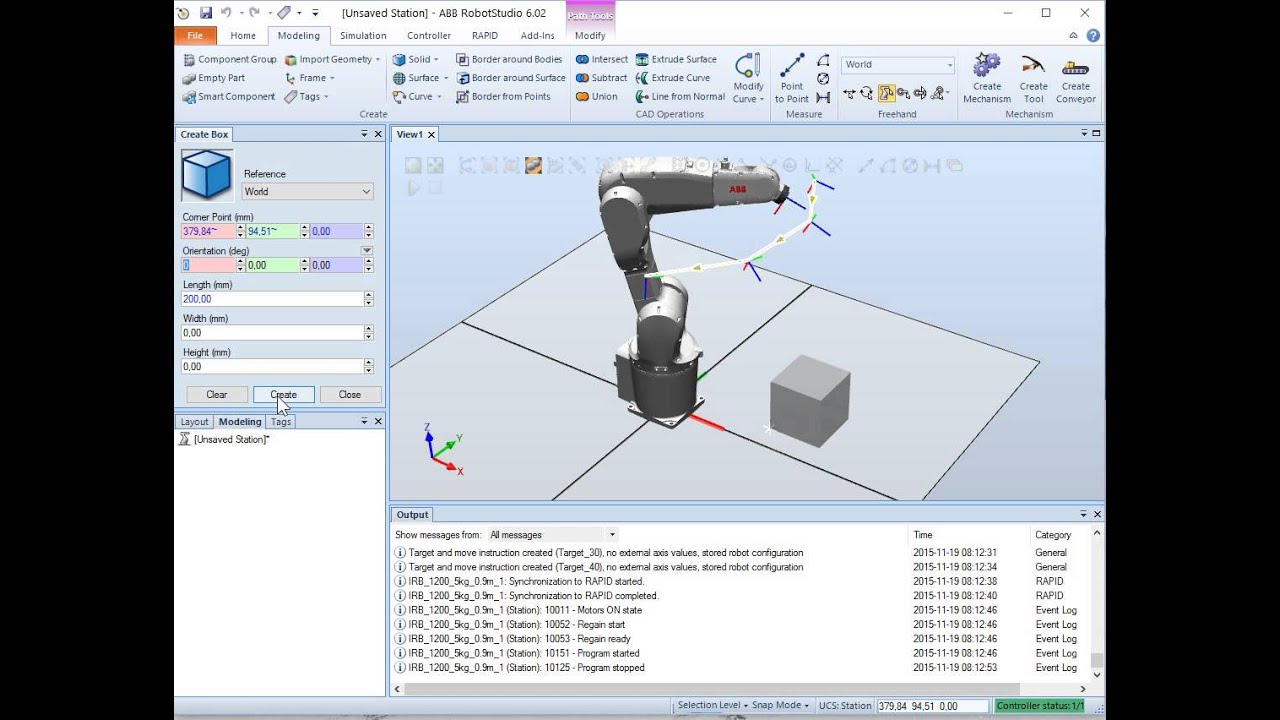Toggle the highlighted orange selection icon in View1 toolbar
Screen dimensions: 1280x720
[533, 165]
